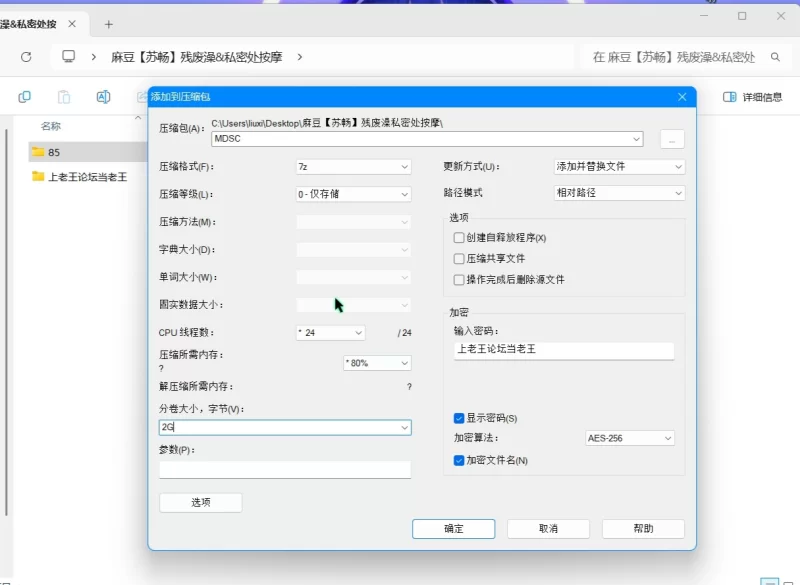800x585 pixels.
Task: Click the password input field
Action: [564, 350]
